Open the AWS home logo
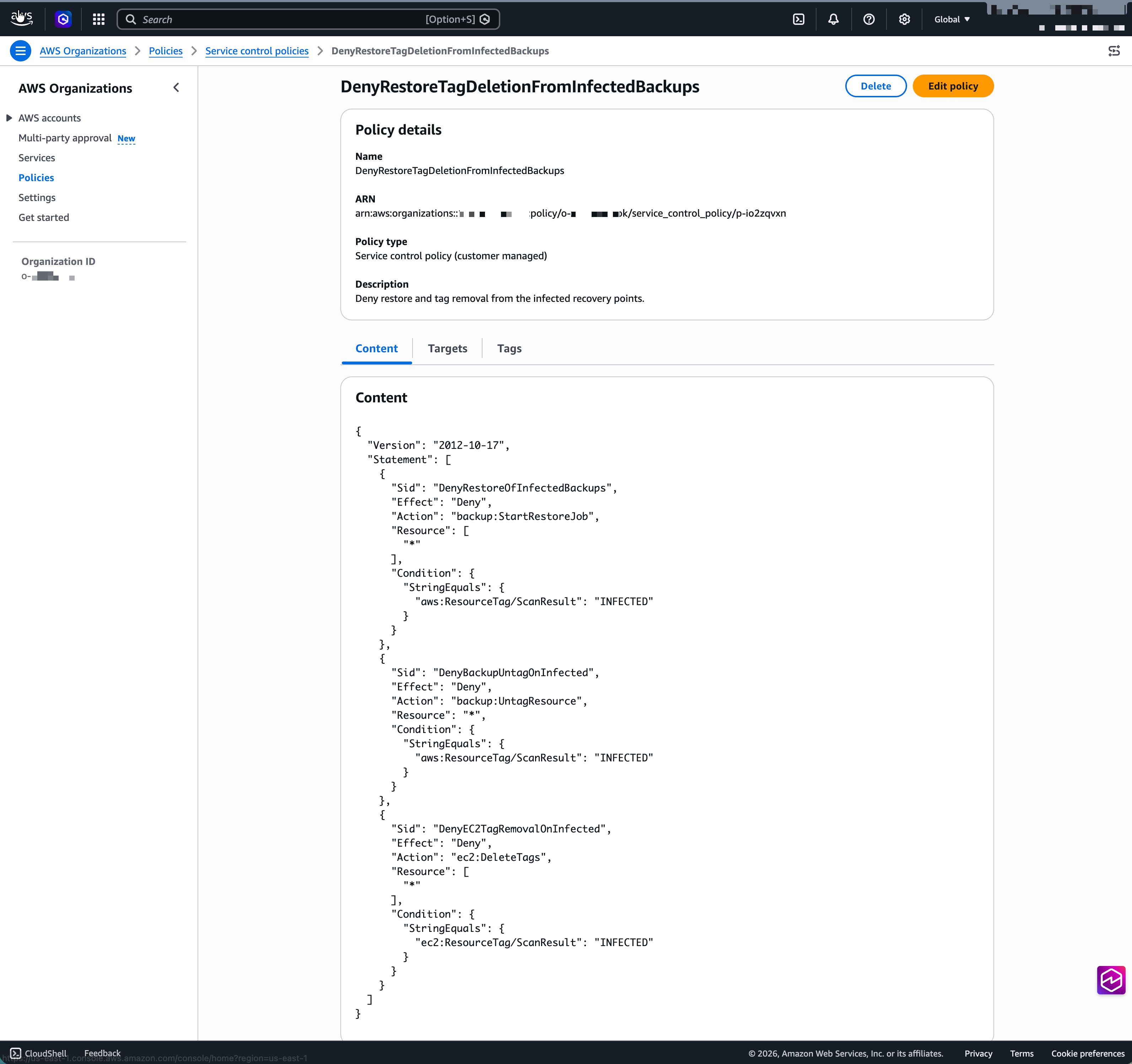Screen dimensions: 1132x1064 22,19
